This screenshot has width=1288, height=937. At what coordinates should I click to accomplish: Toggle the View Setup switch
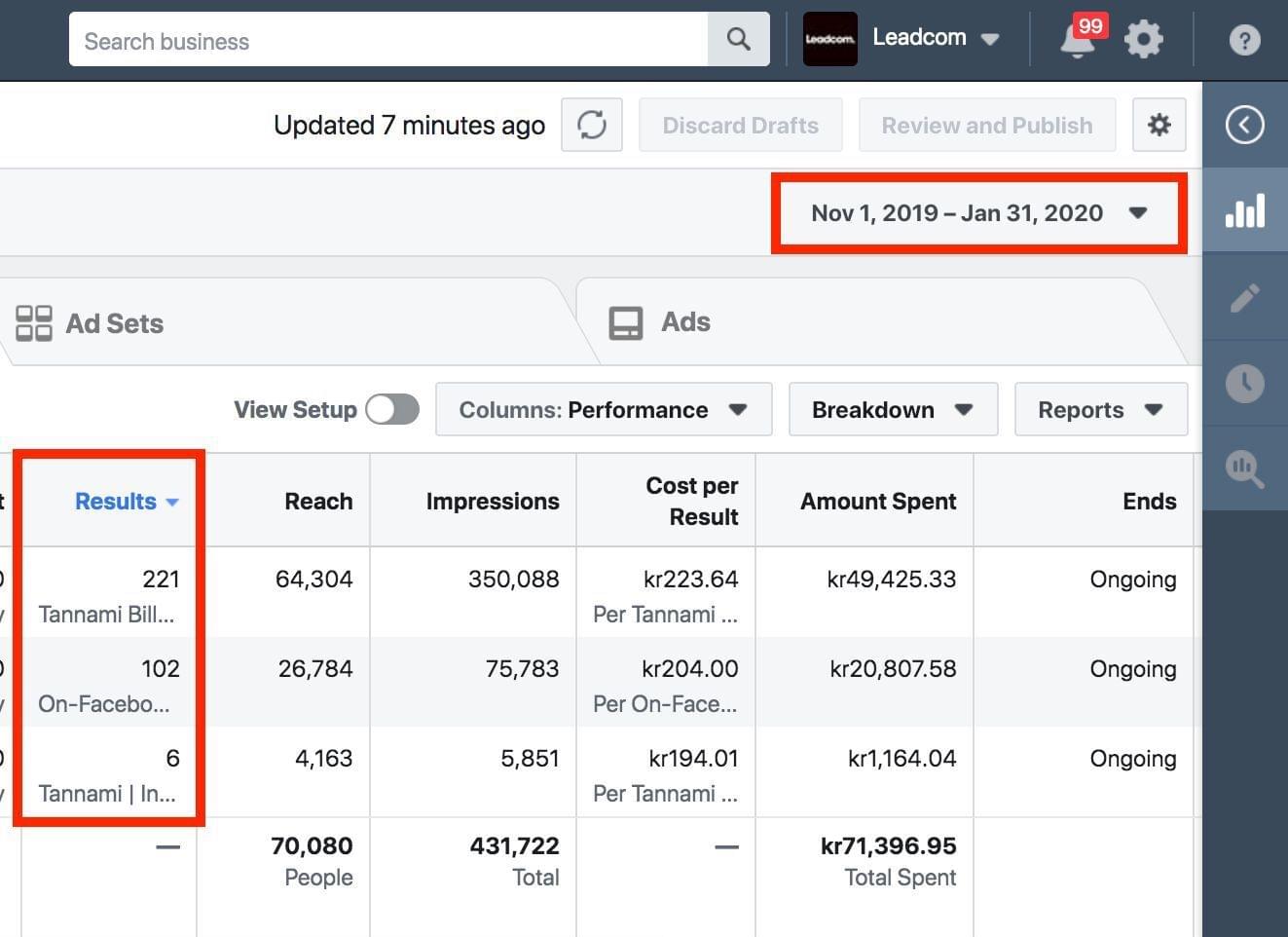(392, 409)
